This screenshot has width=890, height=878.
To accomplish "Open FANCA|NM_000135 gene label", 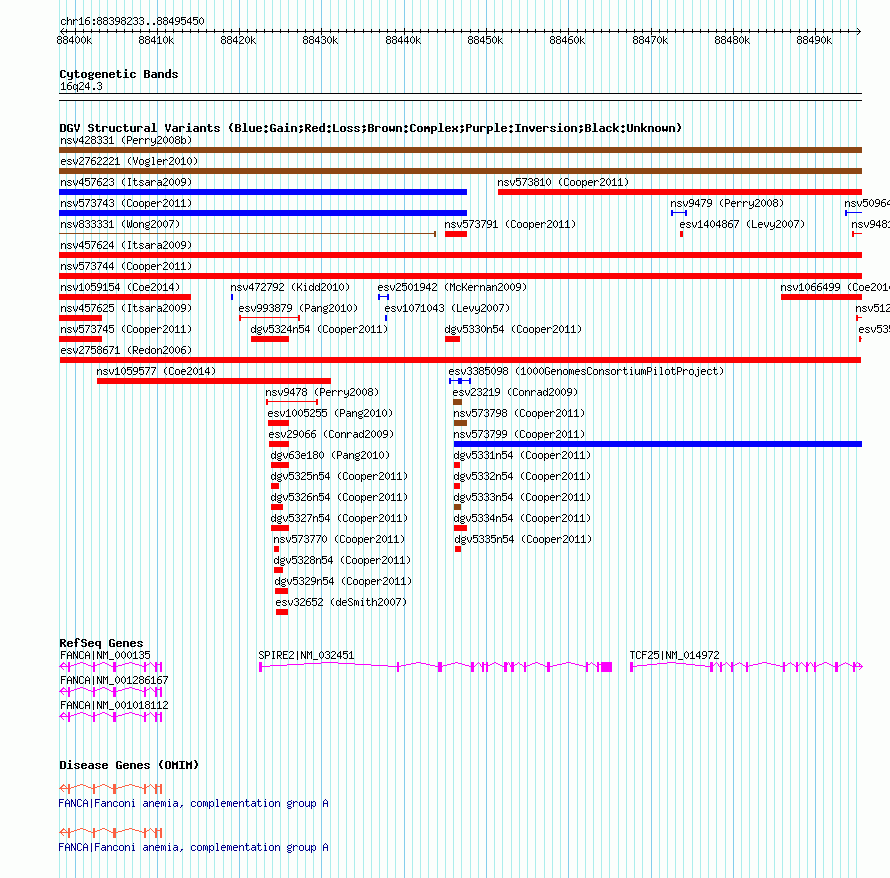I will pos(105,655).
